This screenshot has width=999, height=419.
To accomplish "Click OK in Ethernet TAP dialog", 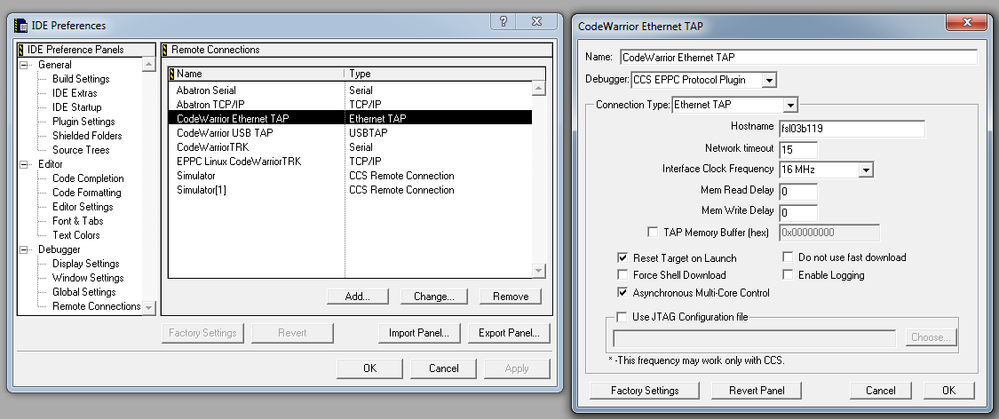I will coord(949,390).
